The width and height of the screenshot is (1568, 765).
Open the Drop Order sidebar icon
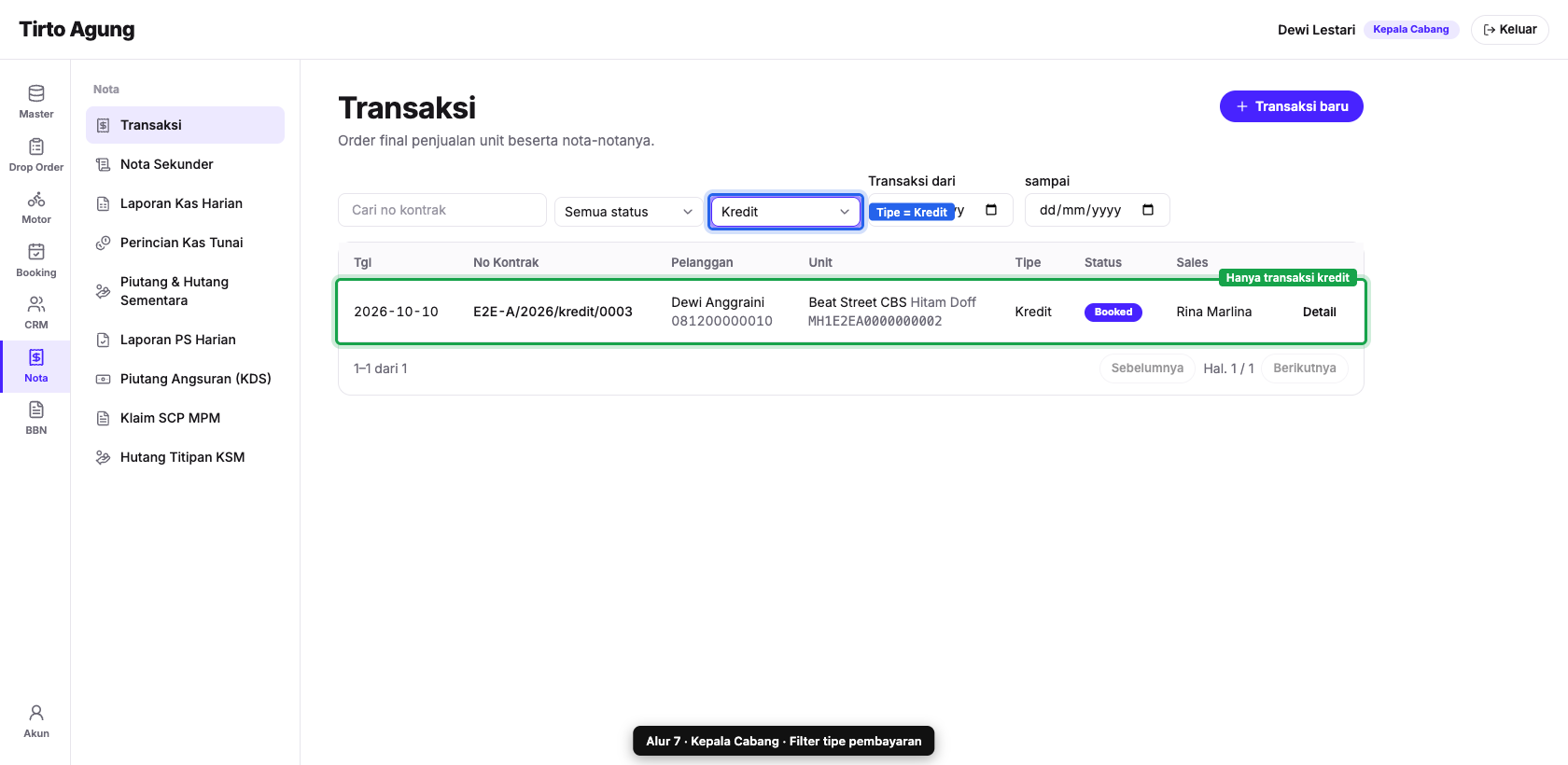(x=35, y=155)
